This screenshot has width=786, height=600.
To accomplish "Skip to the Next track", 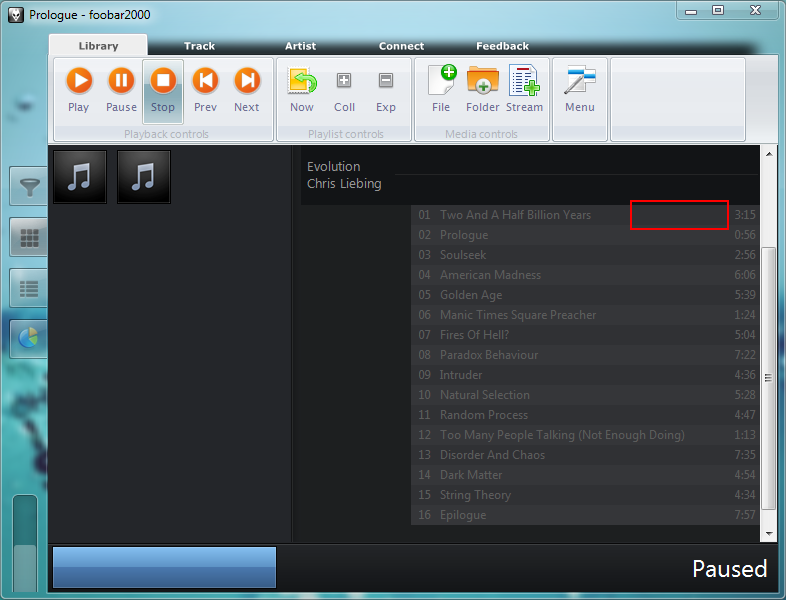I will [x=247, y=90].
